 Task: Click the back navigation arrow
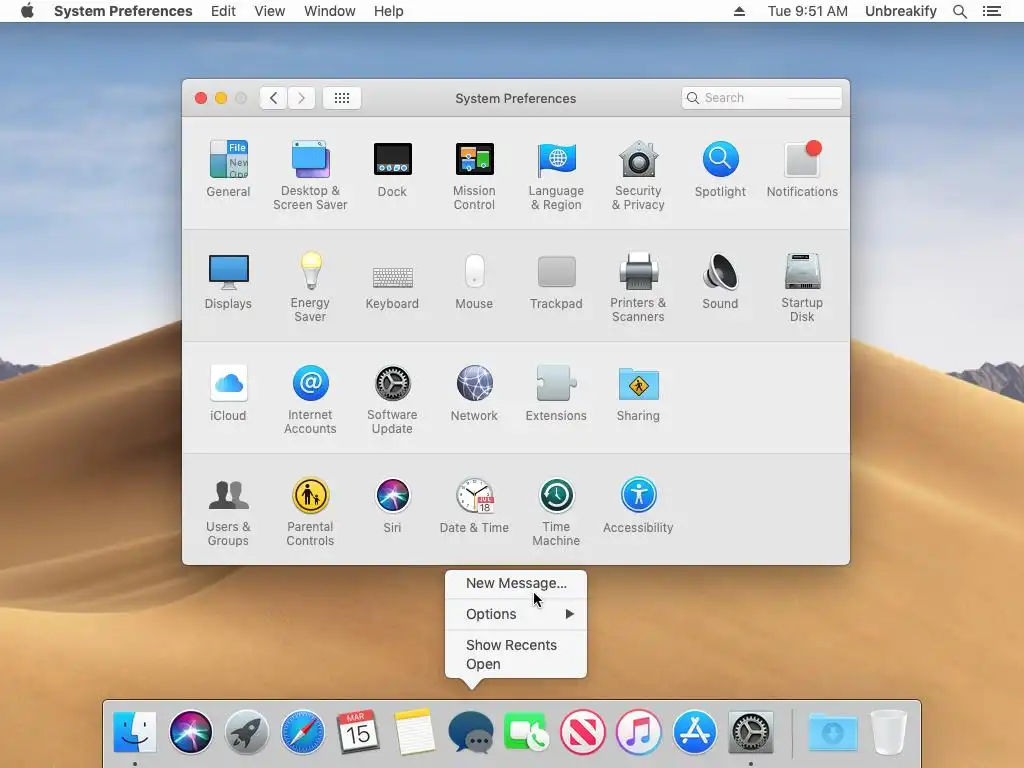[274, 98]
